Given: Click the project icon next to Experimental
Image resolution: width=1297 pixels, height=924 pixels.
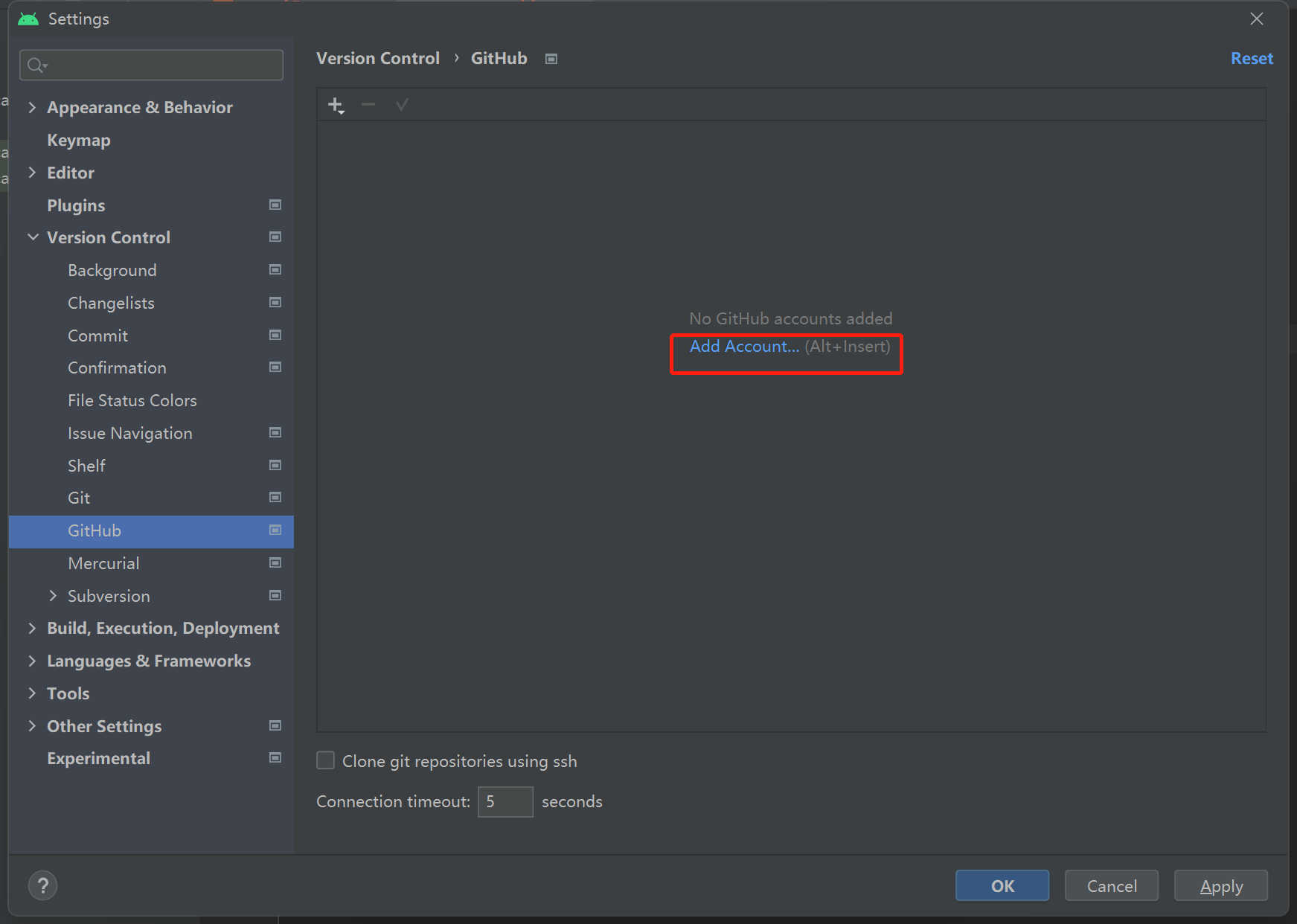Looking at the screenshot, I should [275, 757].
